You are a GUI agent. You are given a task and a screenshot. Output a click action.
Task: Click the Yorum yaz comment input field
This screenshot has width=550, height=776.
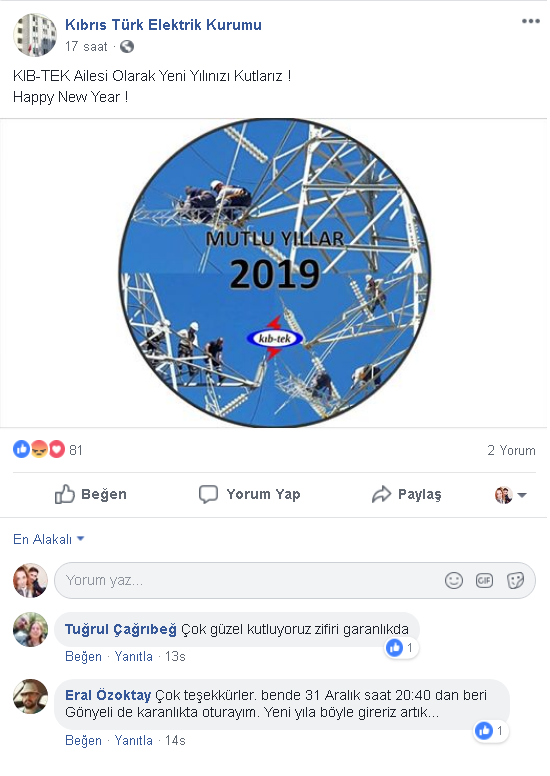pyautogui.click(x=295, y=580)
